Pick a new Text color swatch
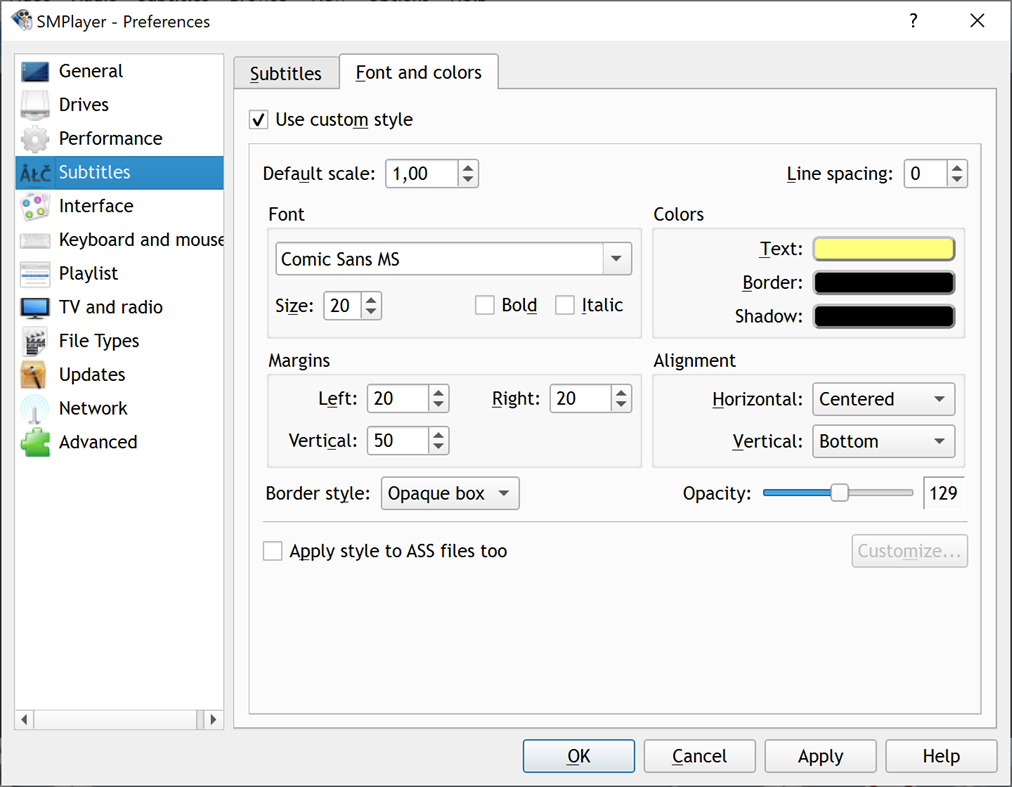1012x787 pixels. pyautogui.click(x=883, y=249)
